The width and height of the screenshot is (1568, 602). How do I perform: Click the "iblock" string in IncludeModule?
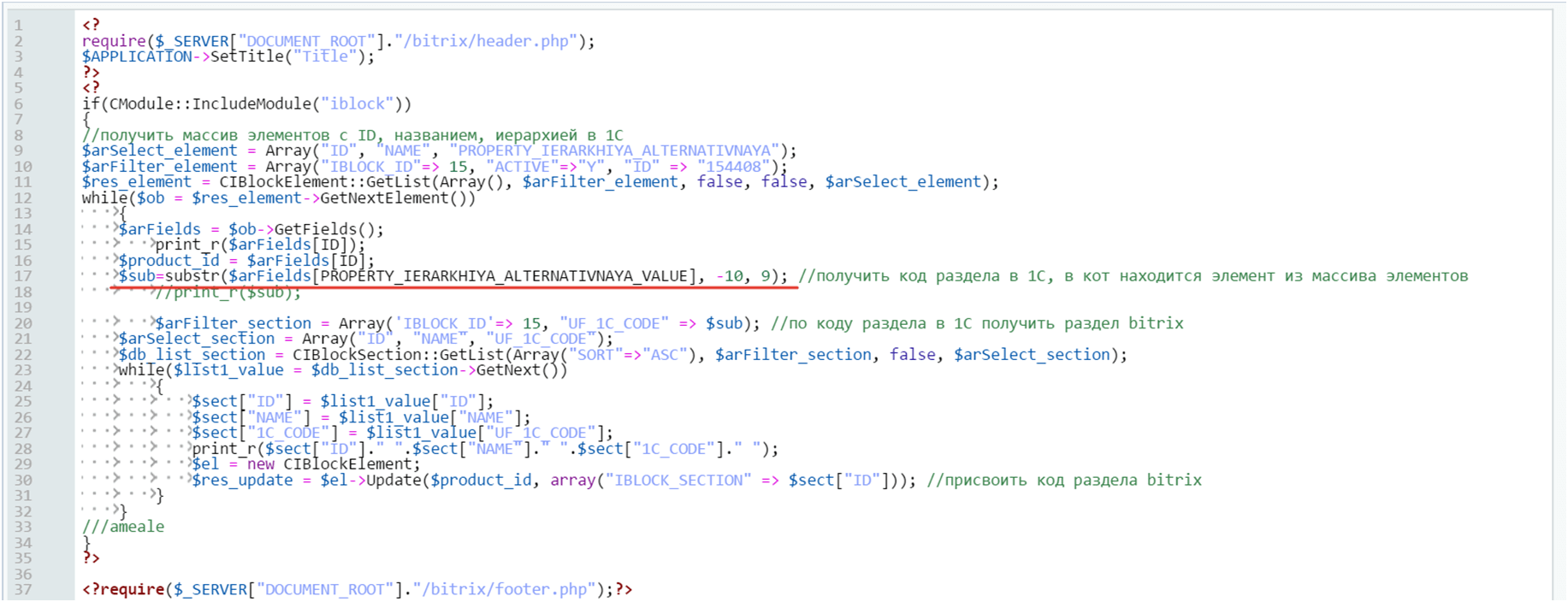coord(357,103)
